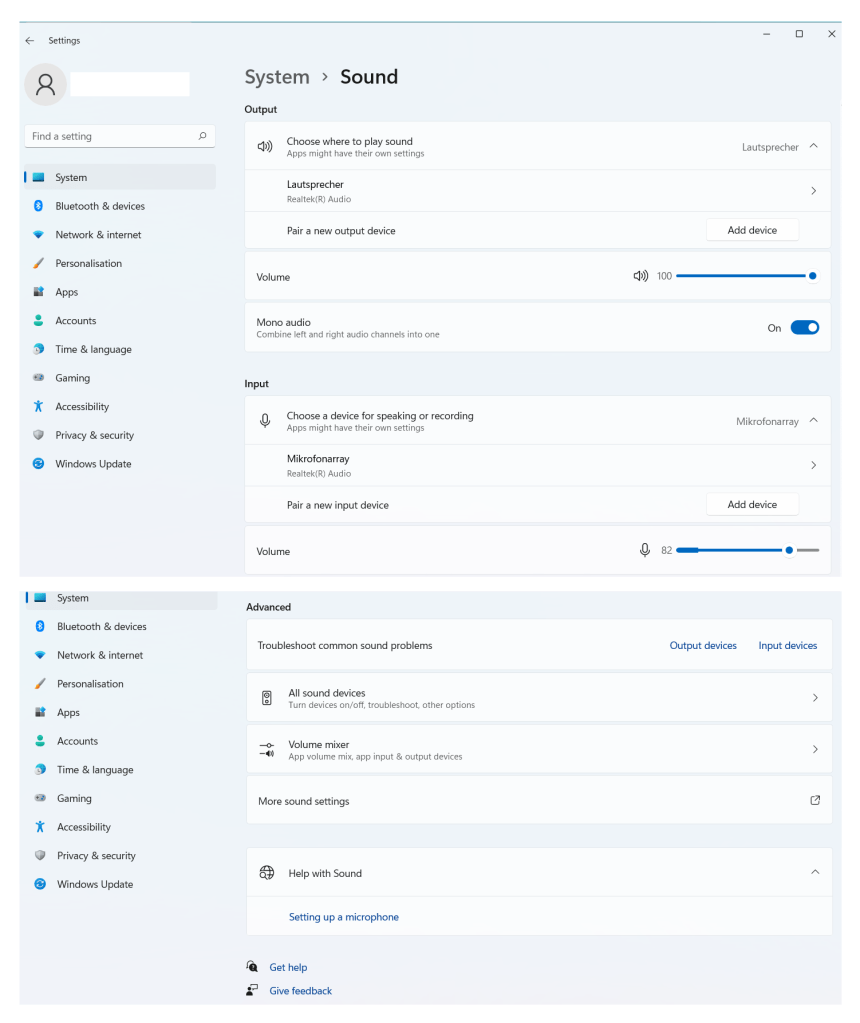
Task: Open the Input devices troubleshooter link
Action: tap(787, 646)
